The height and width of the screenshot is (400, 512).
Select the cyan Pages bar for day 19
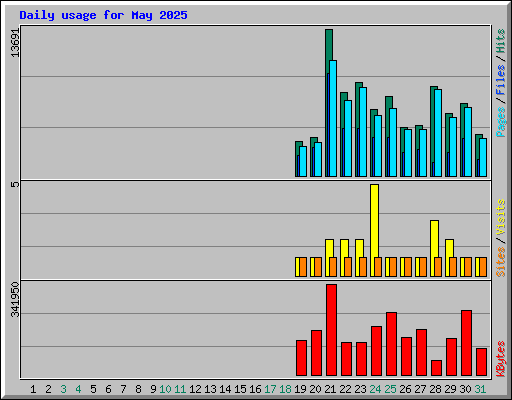[303, 161]
